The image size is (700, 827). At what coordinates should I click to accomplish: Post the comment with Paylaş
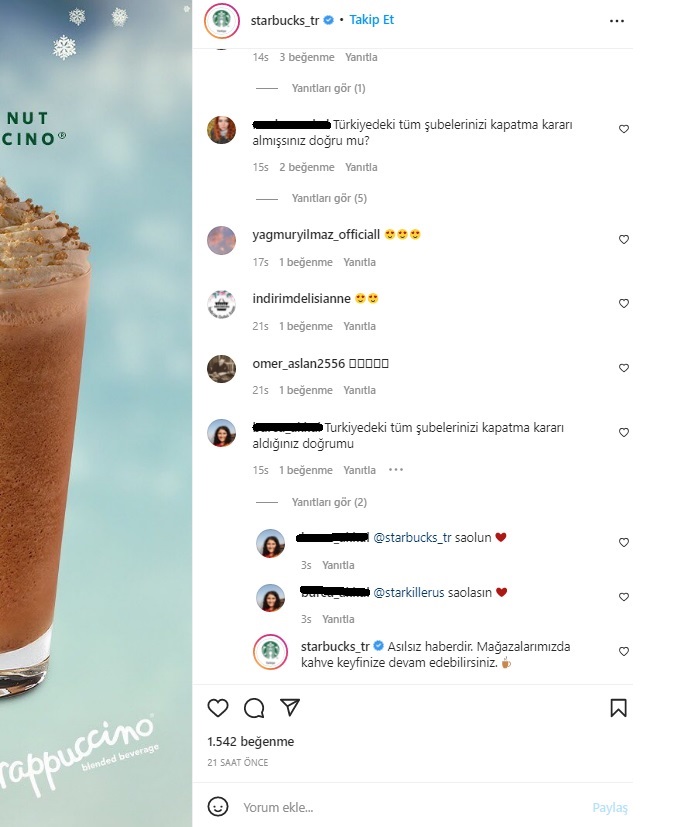(610, 808)
